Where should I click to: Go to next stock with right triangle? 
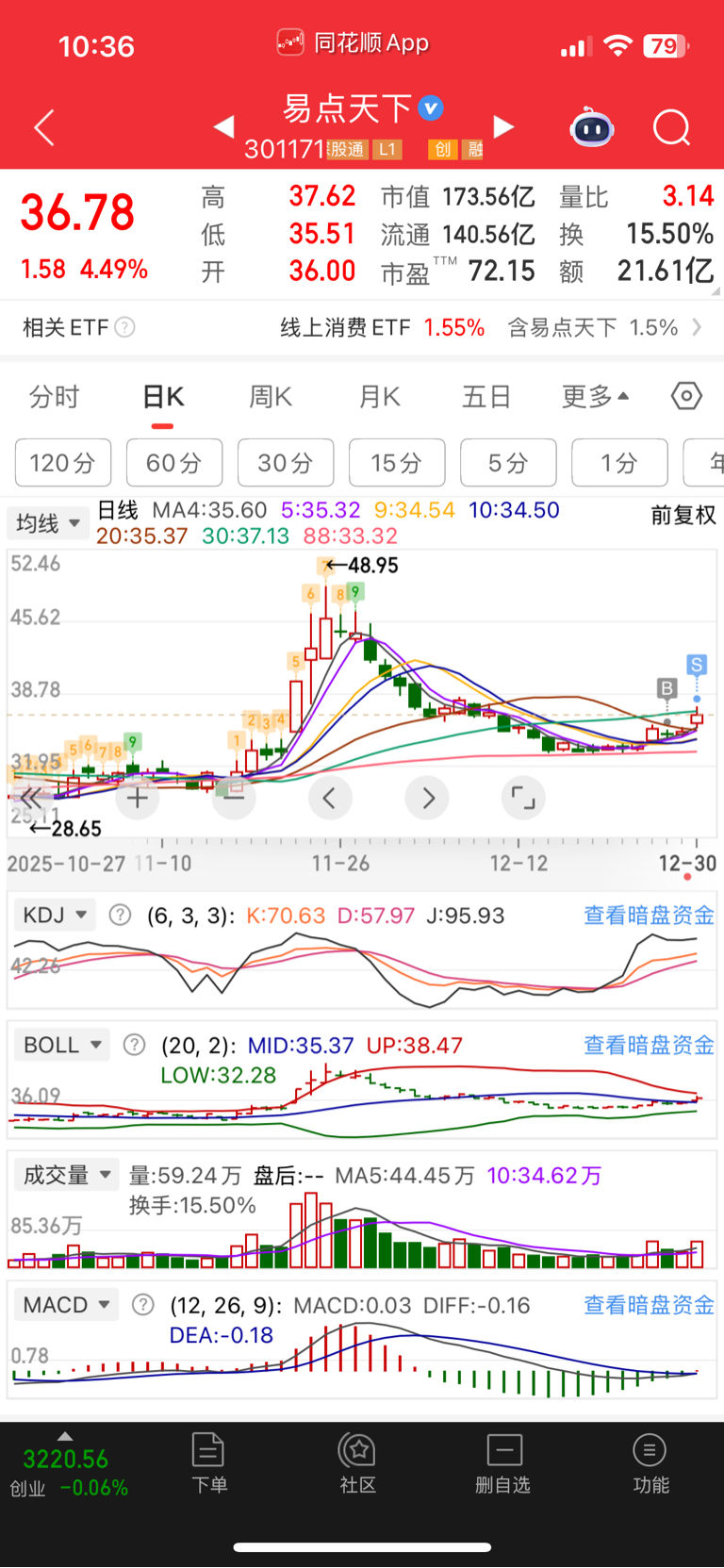pyautogui.click(x=504, y=126)
